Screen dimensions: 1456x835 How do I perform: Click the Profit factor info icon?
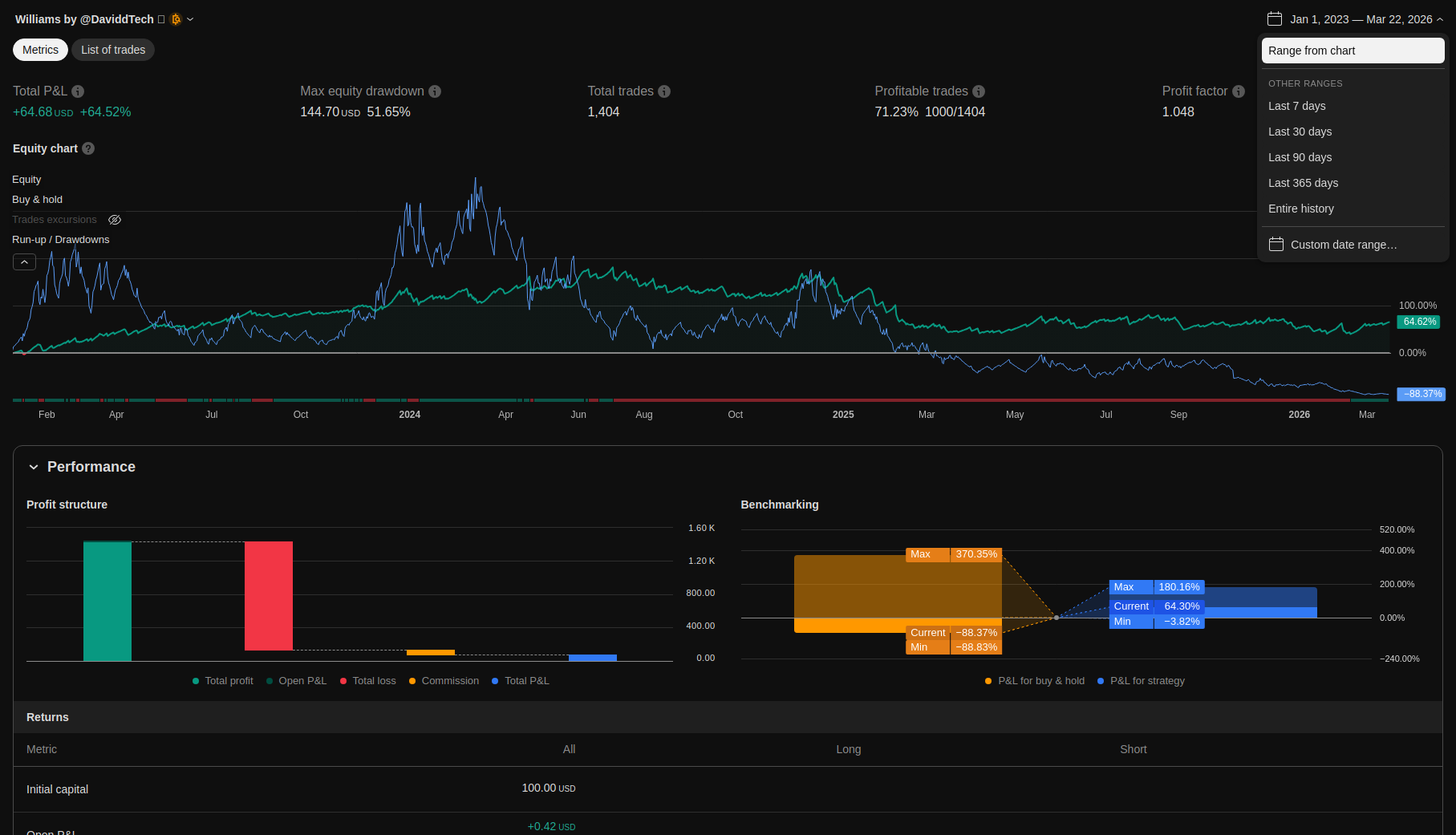pyautogui.click(x=1239, y=91)
